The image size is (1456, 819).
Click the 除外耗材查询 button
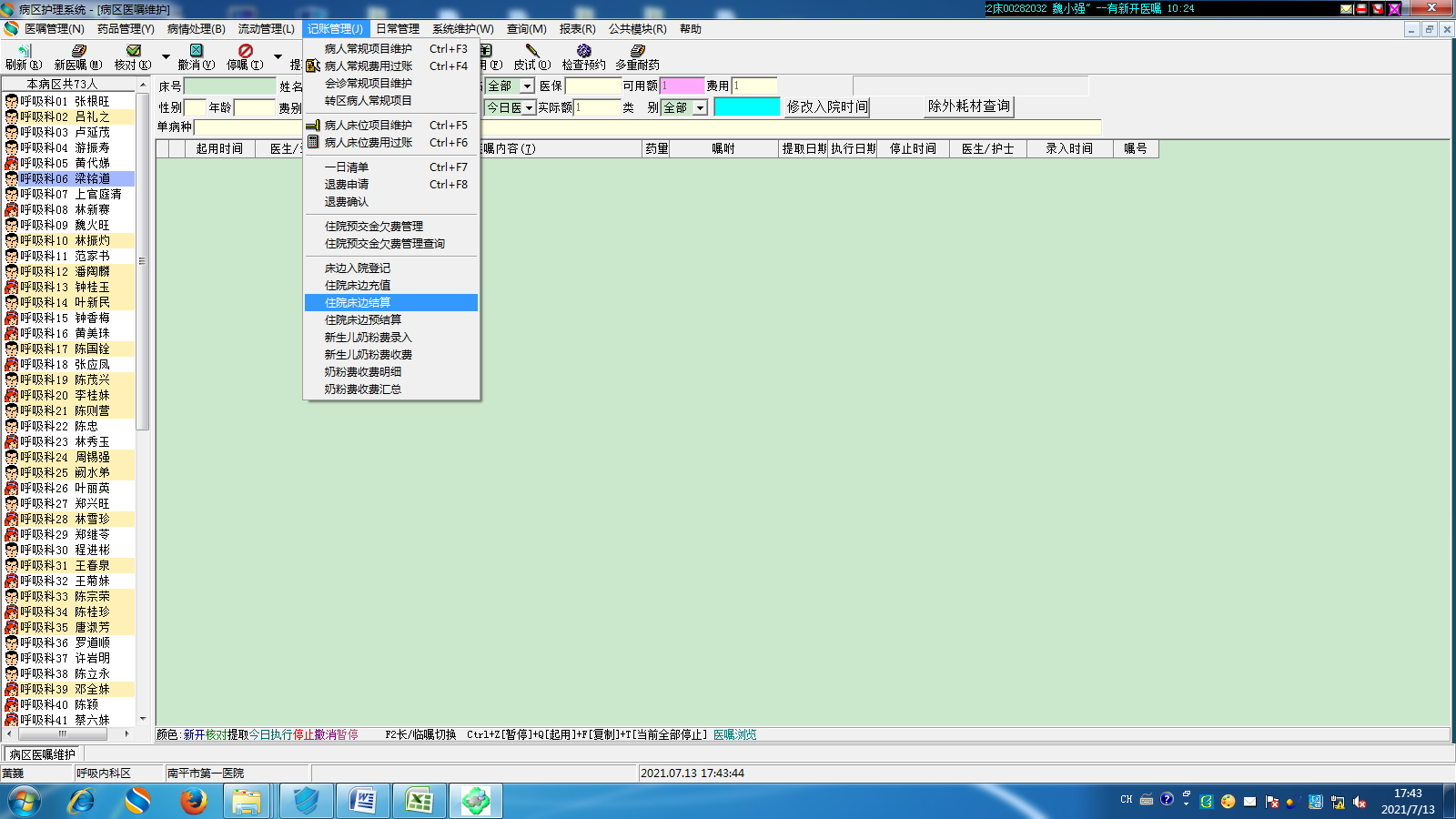pyautogui.click(x=969, y=106)
